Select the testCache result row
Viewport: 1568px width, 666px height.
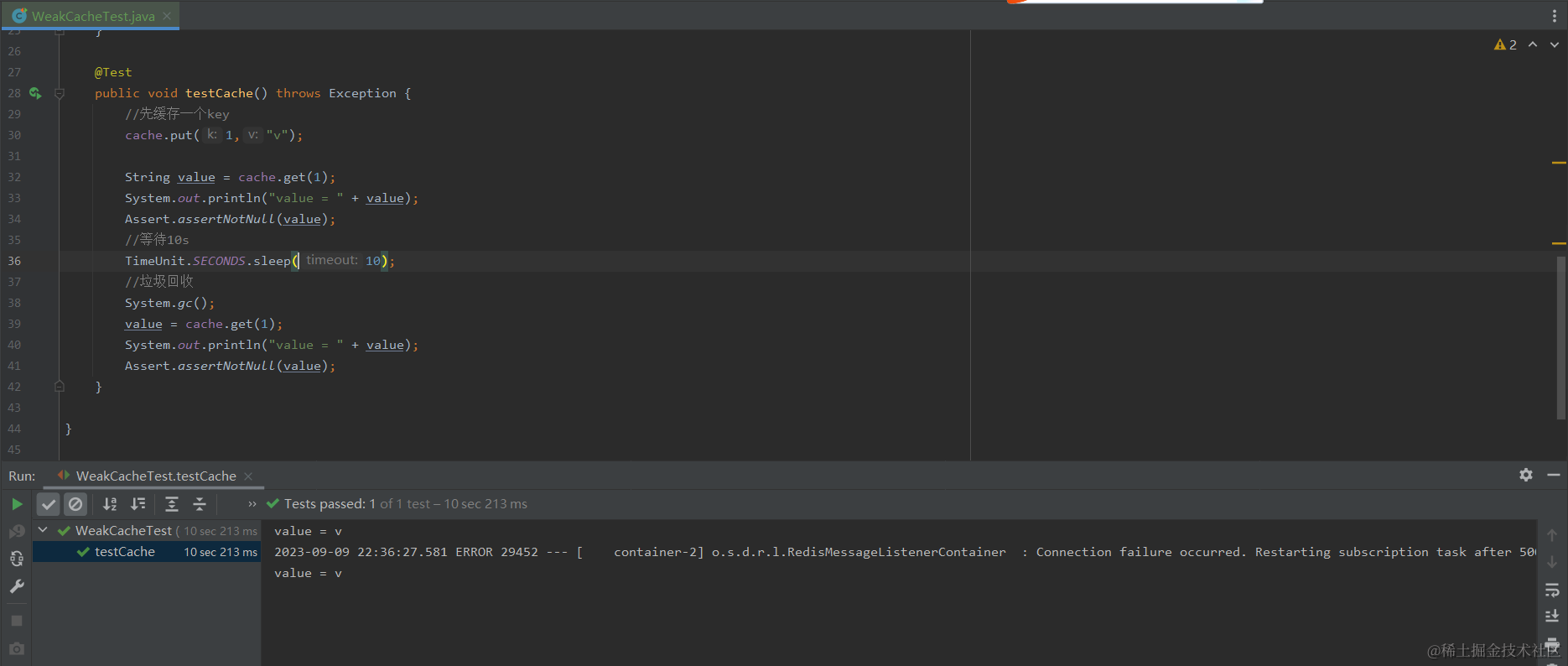click(x=147, y=552)
